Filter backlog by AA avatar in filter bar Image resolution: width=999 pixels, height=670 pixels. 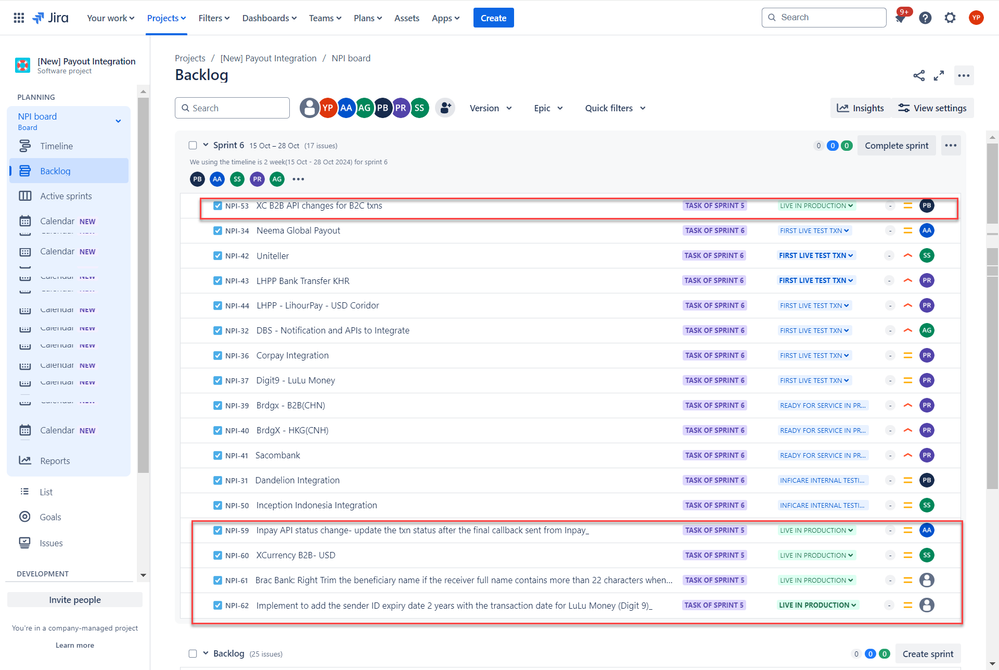(x=346, y=108)
